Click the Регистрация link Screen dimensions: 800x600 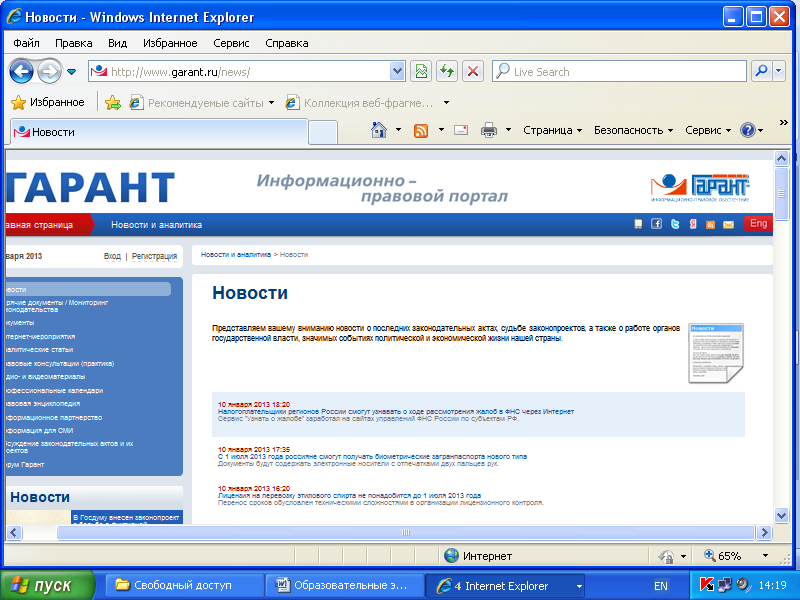coord(155,256)
